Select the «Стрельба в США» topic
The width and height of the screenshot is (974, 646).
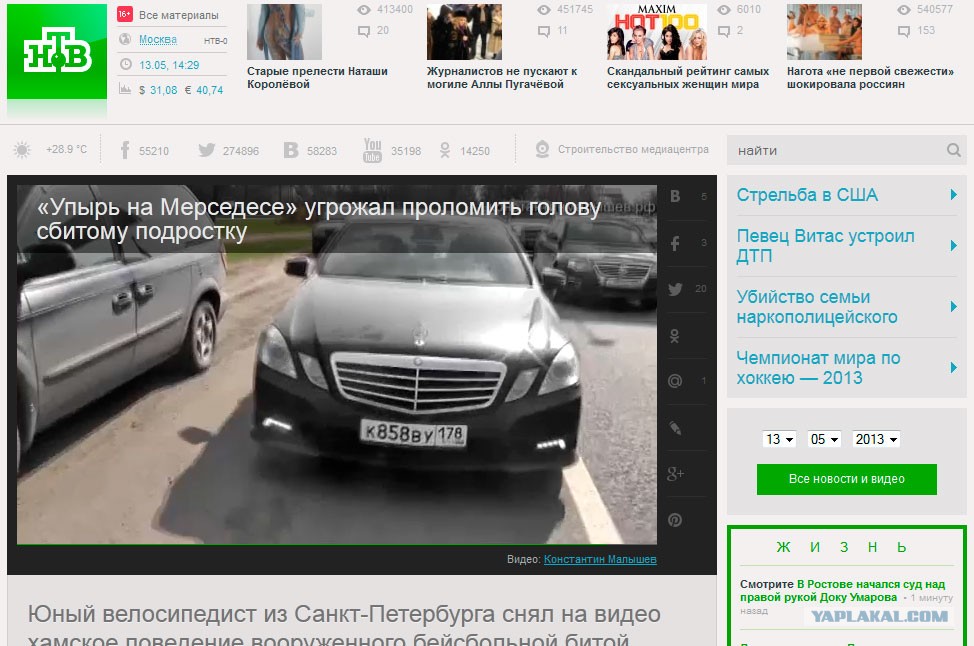807,195
